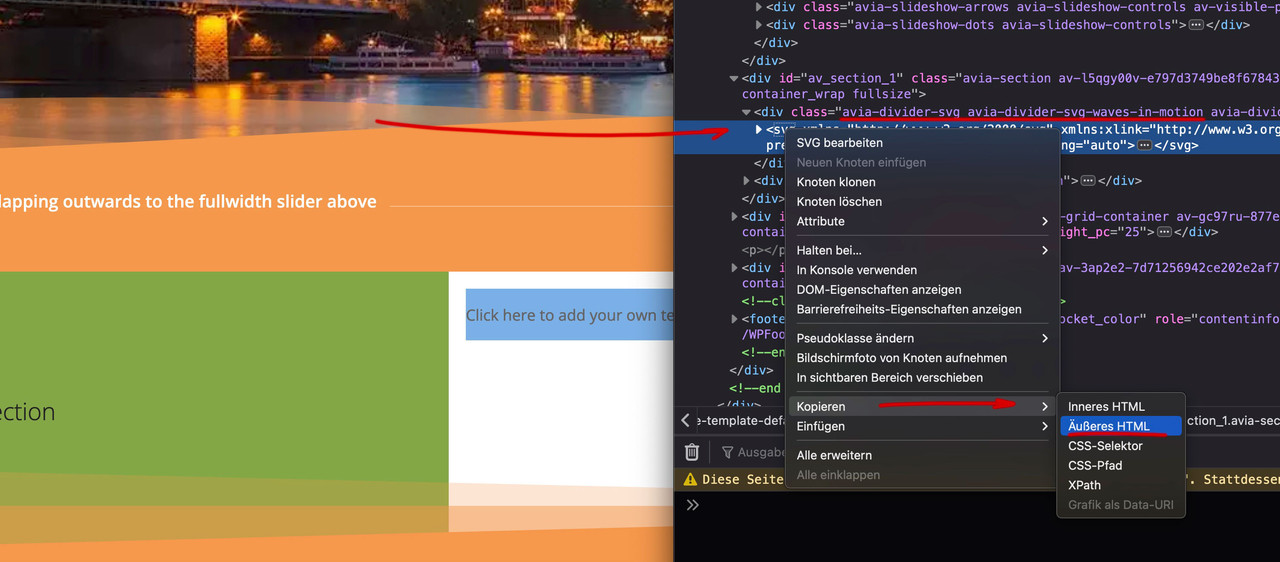Click into the console command line
Image resolution: width=1280 pixels, height=562 pixels.
990,505
